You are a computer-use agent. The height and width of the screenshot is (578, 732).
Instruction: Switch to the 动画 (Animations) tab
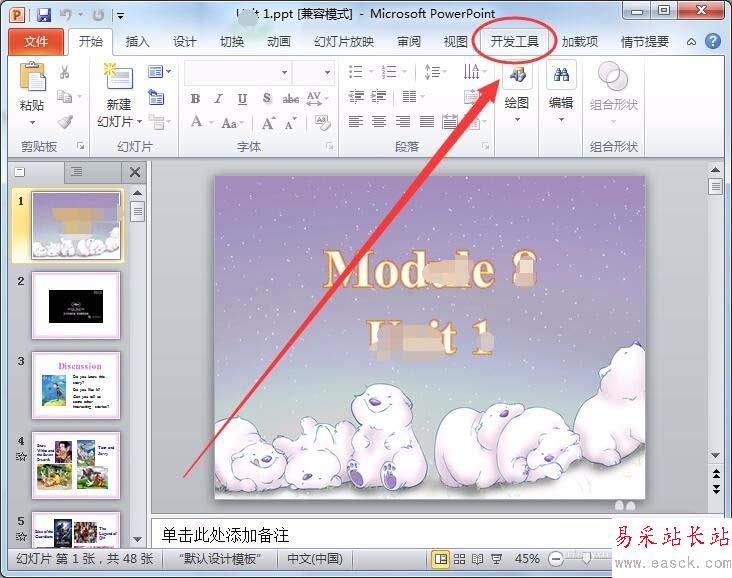click(279, 42)
